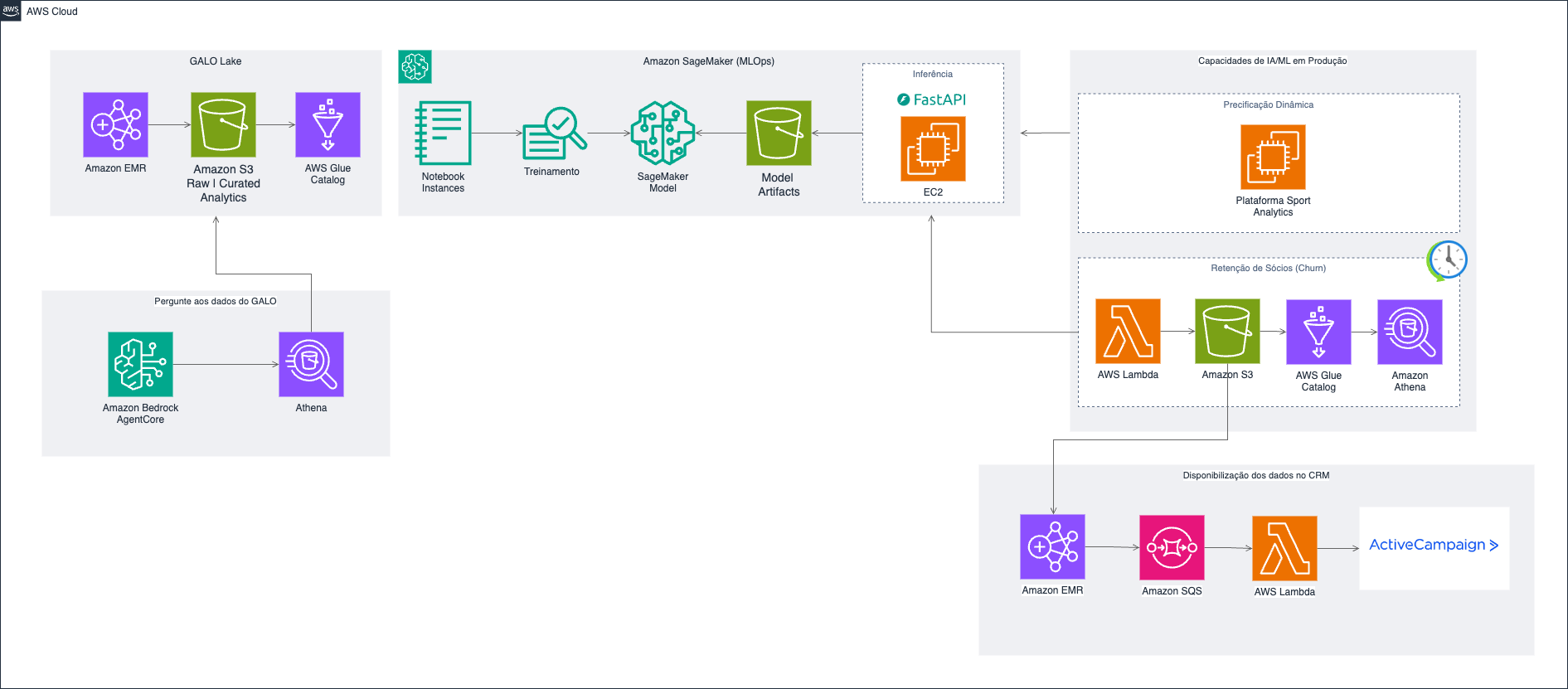Click the Amazon S3 icon in Retenção de Sócios
Screen dimensions: 1568x689
point(1227,331)
